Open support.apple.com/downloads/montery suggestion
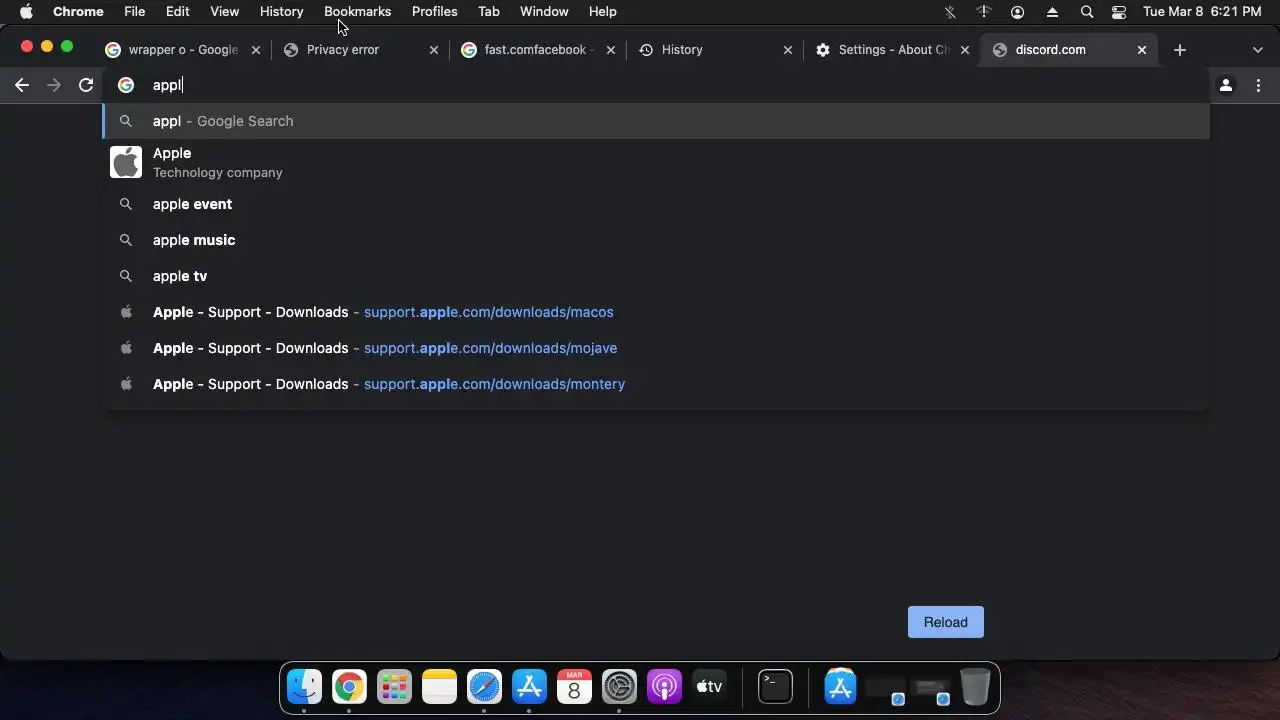 click(x=656, y=384)
